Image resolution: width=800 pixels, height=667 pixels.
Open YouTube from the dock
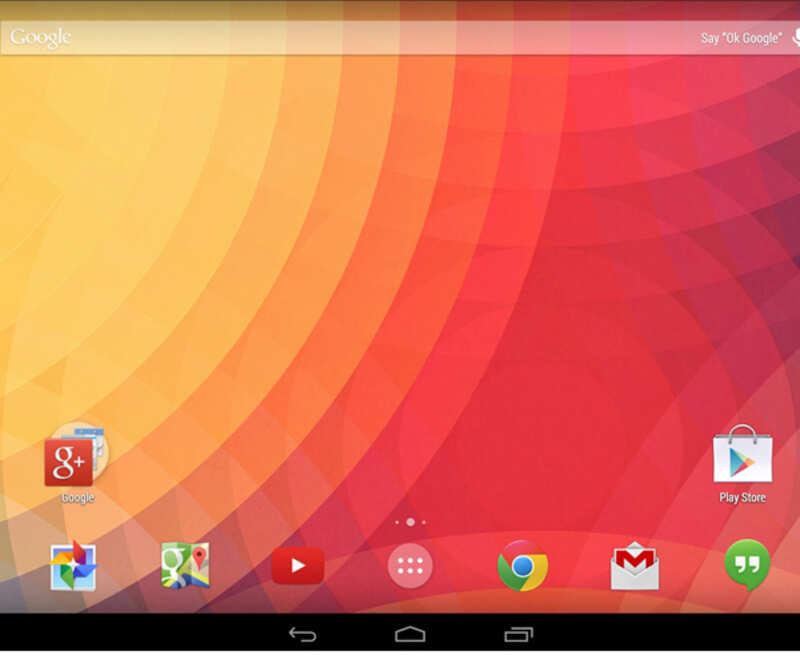[299, 564]
